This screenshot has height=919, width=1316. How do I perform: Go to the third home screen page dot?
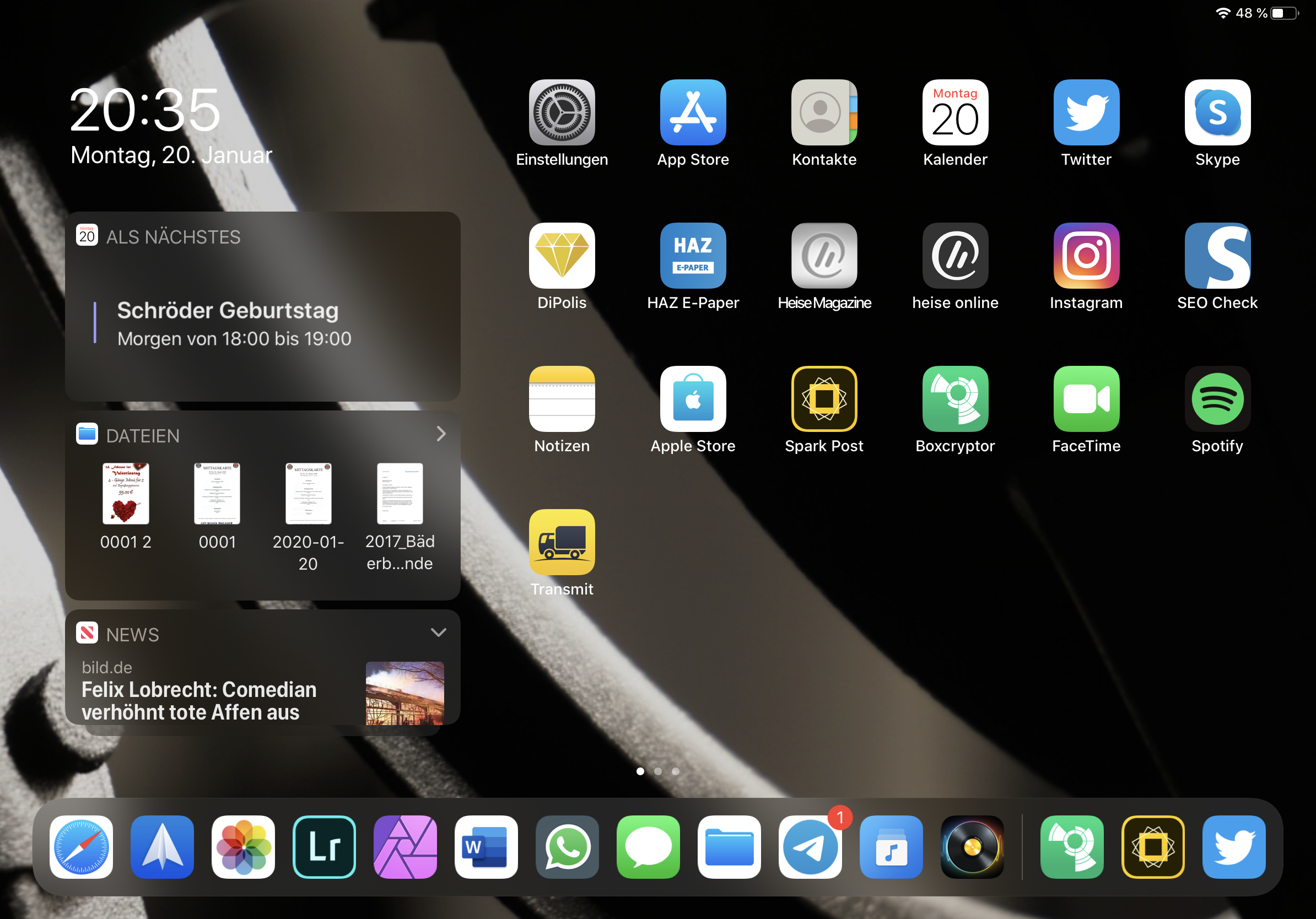[x=675, y=771]
